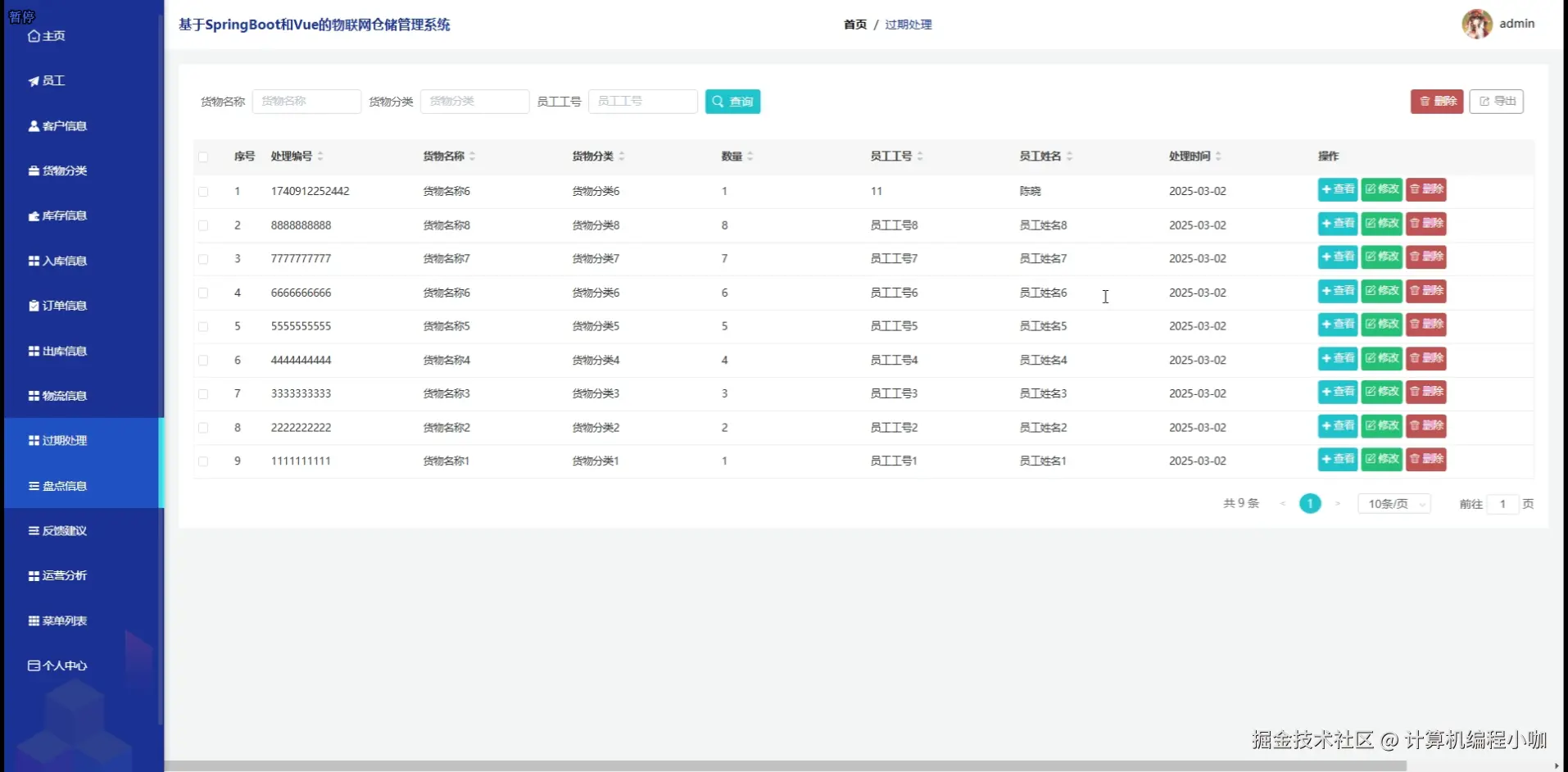The height and width of the screenshot is (772, 1568).
Task: Click the admin username at top right
Action: click(1517, 24)
